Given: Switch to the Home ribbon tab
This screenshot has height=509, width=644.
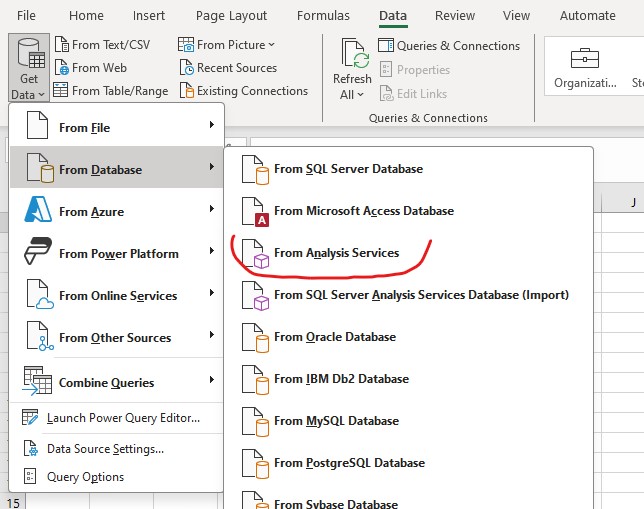Looking at the screenshot, I should pos(86,16).
